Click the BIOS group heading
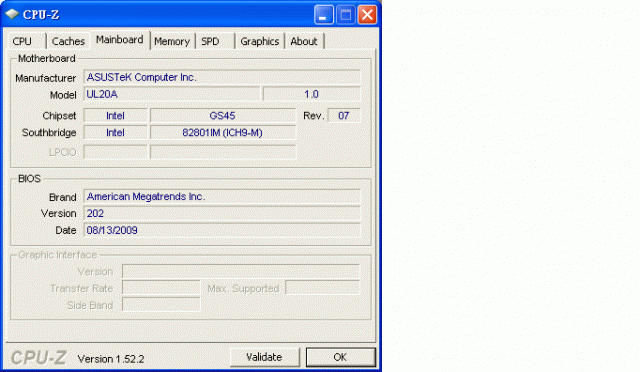The height and width of the screenshot is (372, 640). click(x=29, y=178)
